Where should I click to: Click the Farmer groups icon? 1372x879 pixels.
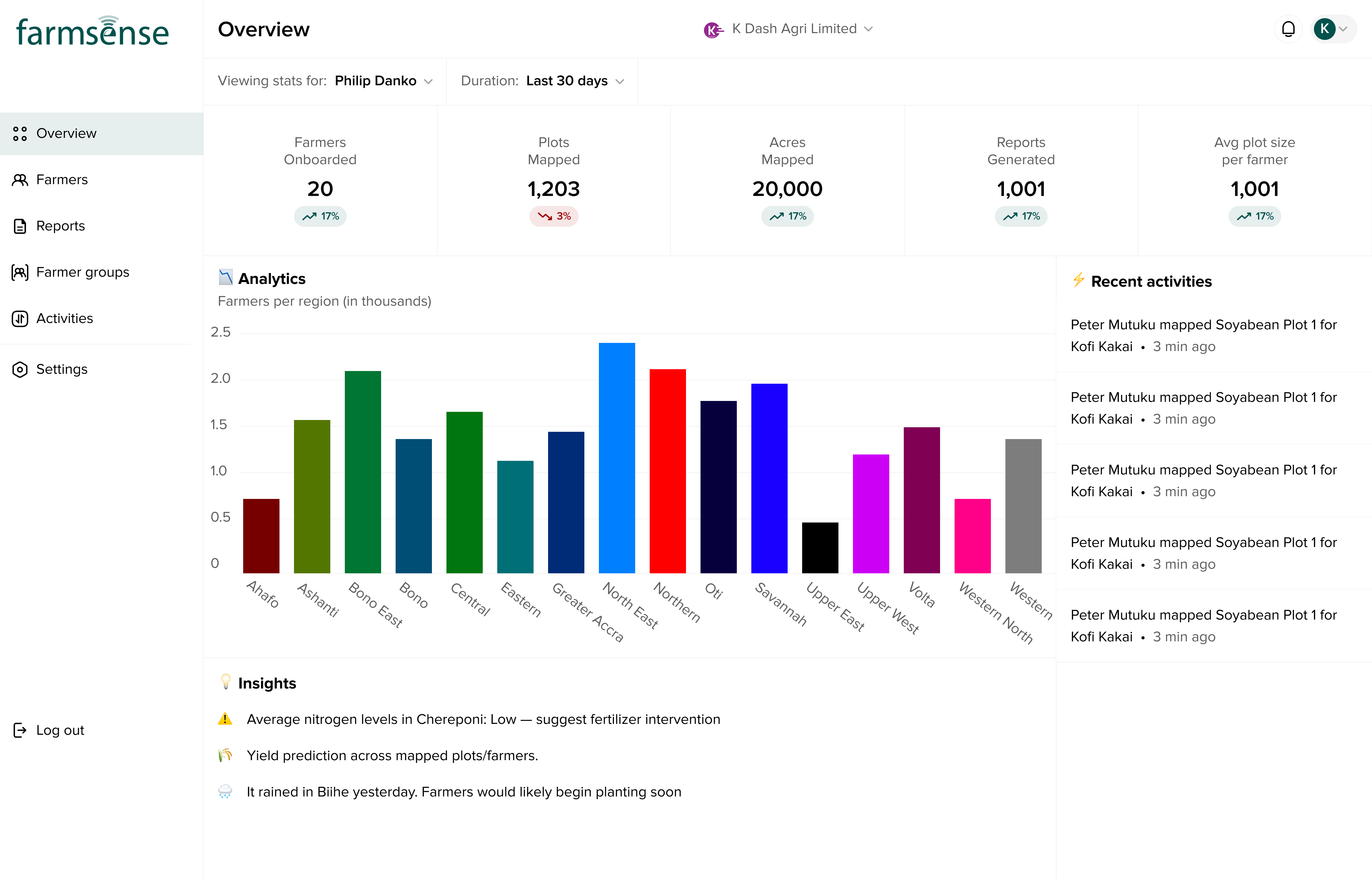(20, 272)
